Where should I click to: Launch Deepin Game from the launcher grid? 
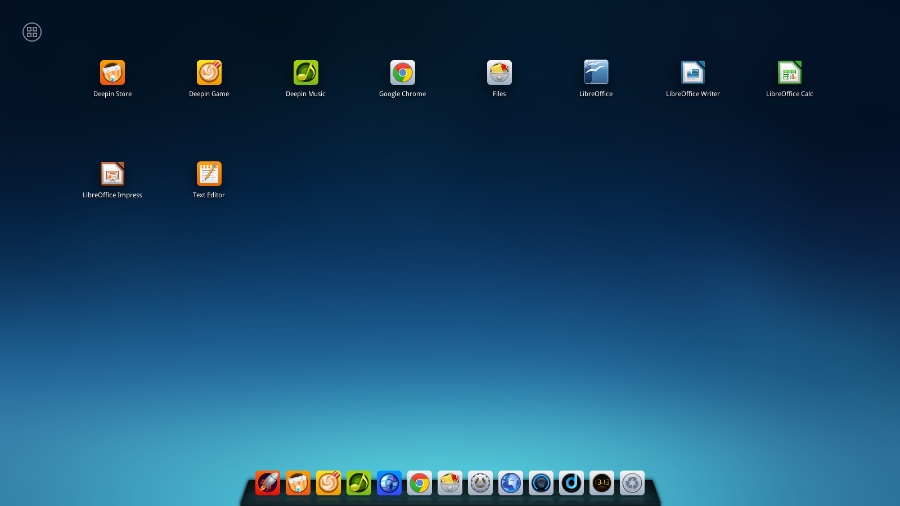(x=209, y=73)
